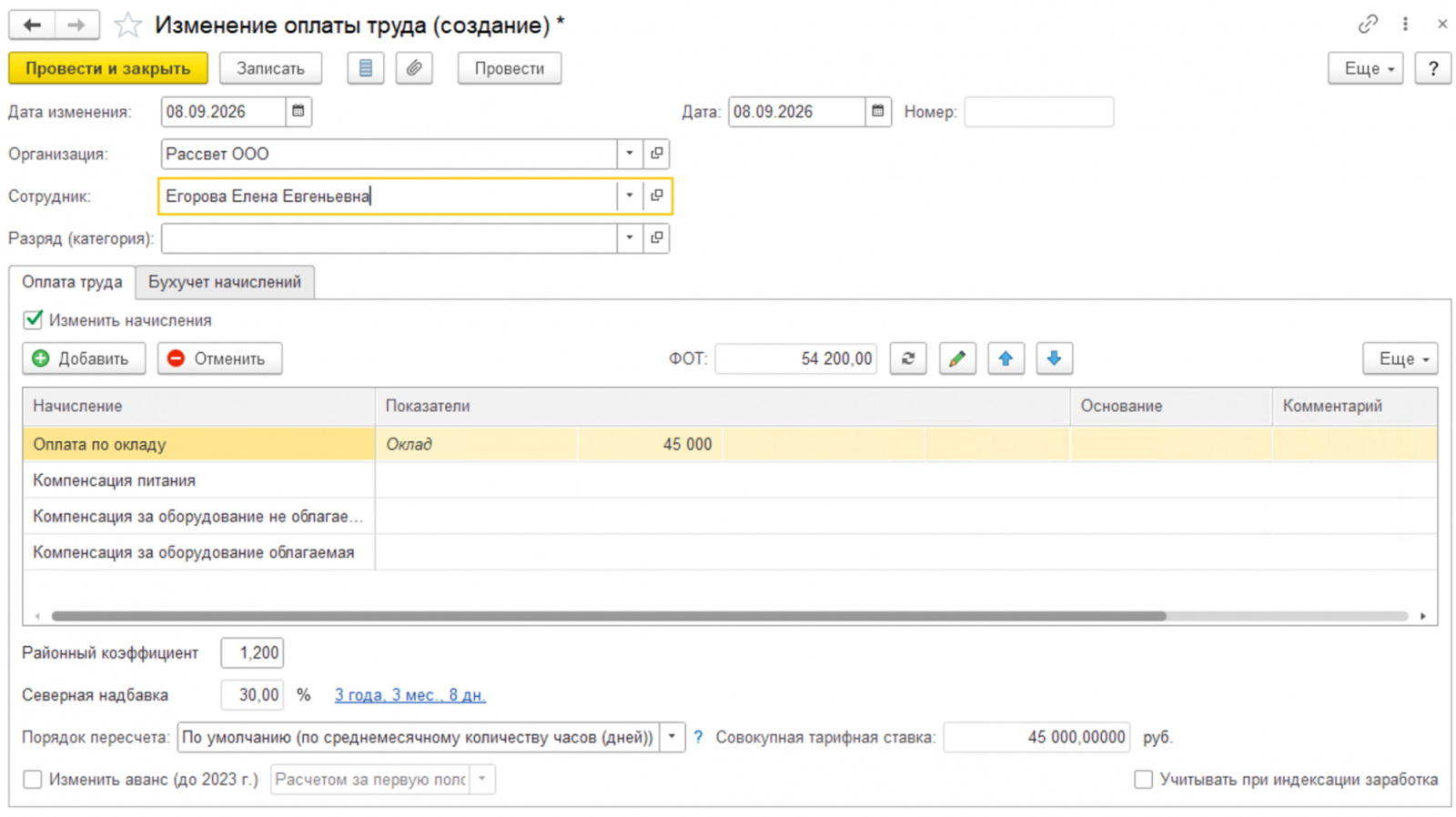Select the Компенсация питания row
1456x817 pixels.
pyautogui.click(x=730, y=480)
